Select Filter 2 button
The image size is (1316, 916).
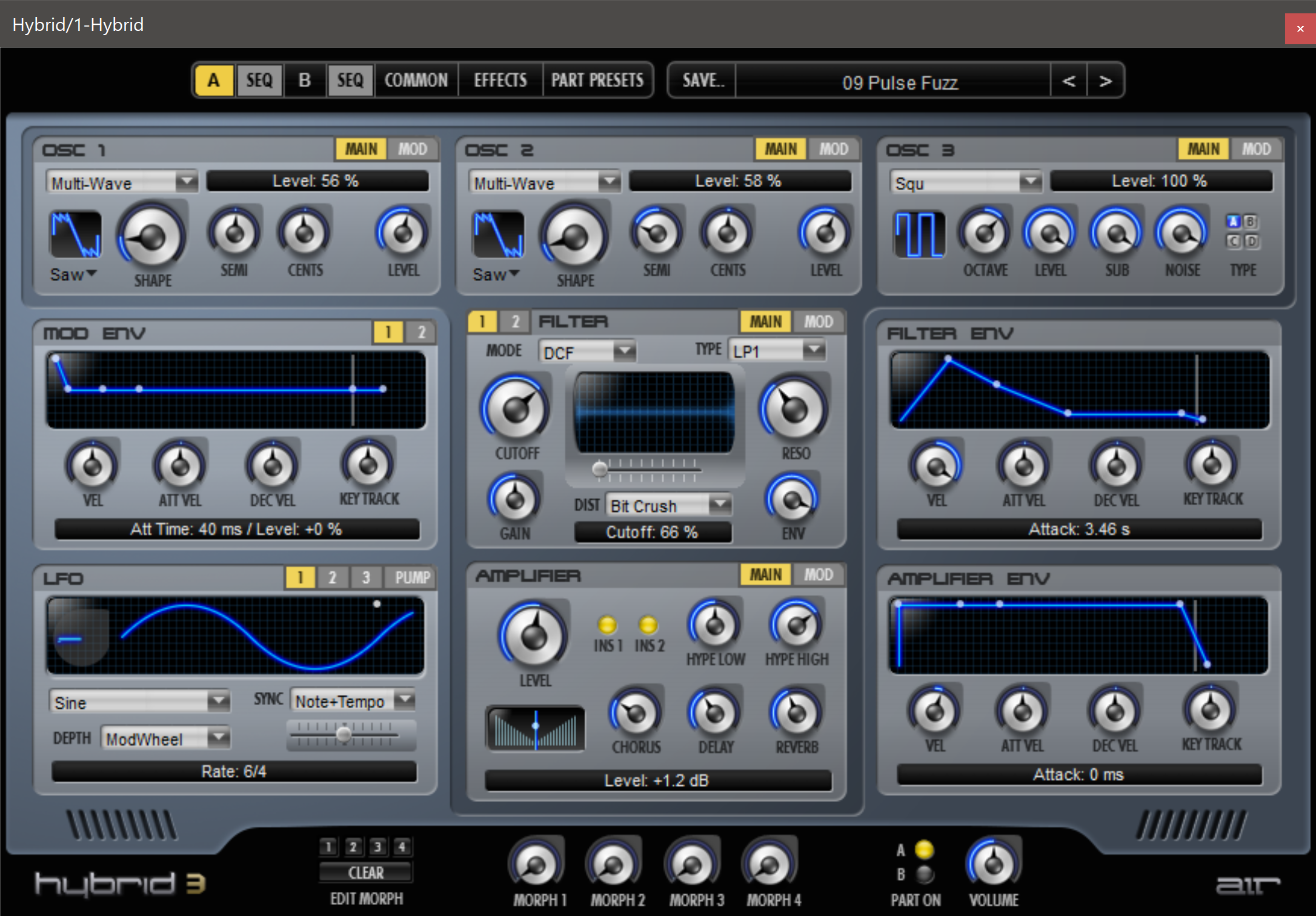514,322
